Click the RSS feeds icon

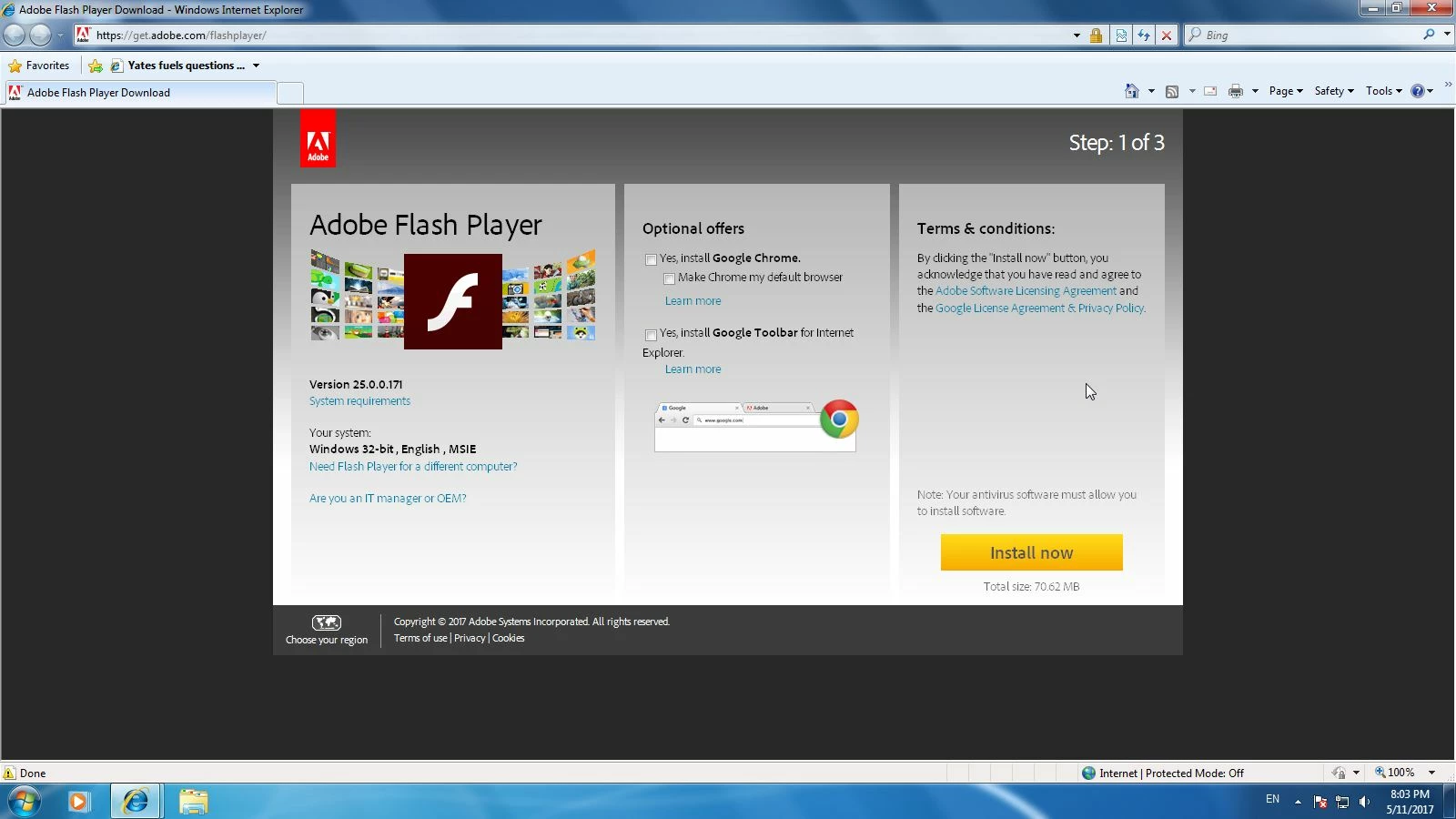[1172, 91]
